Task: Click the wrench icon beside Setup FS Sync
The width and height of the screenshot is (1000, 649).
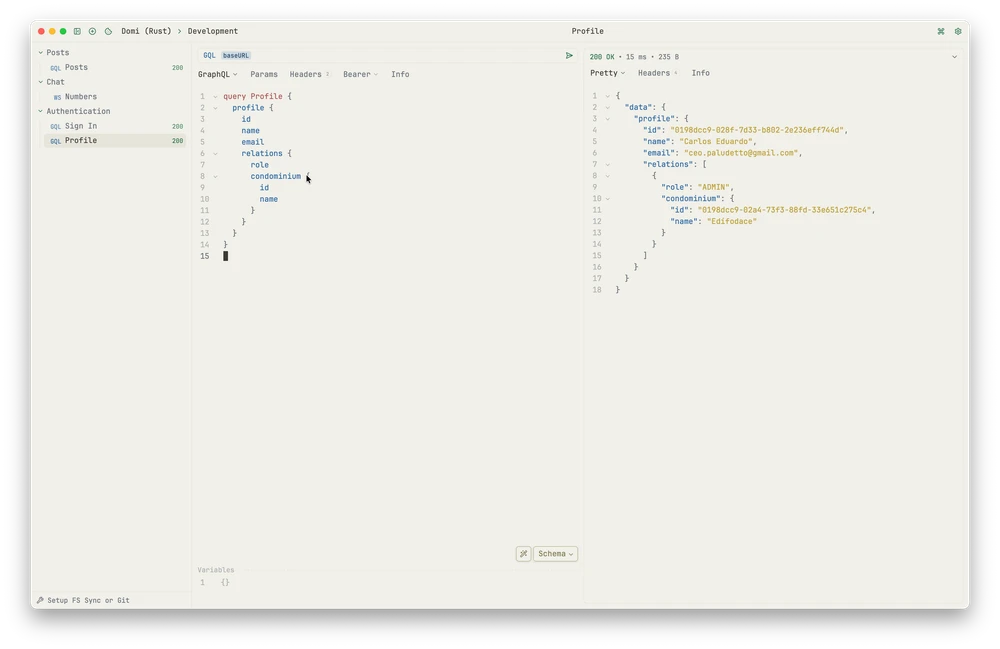Action: pos(40,601)
